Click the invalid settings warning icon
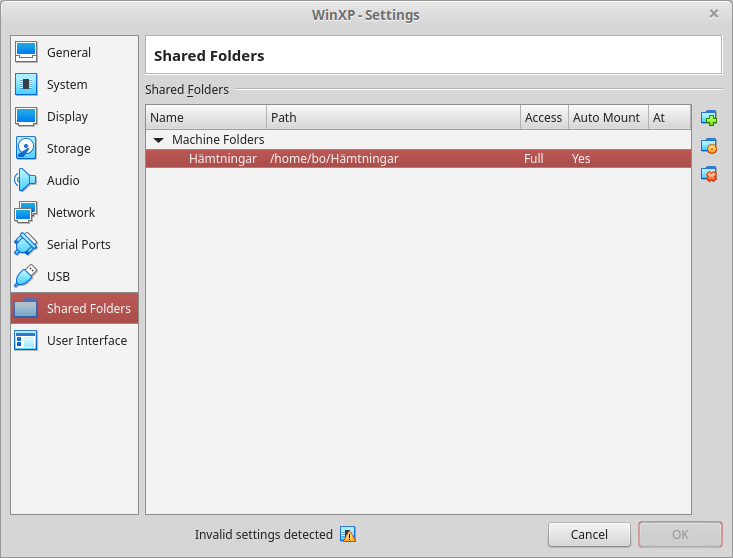 348,534
